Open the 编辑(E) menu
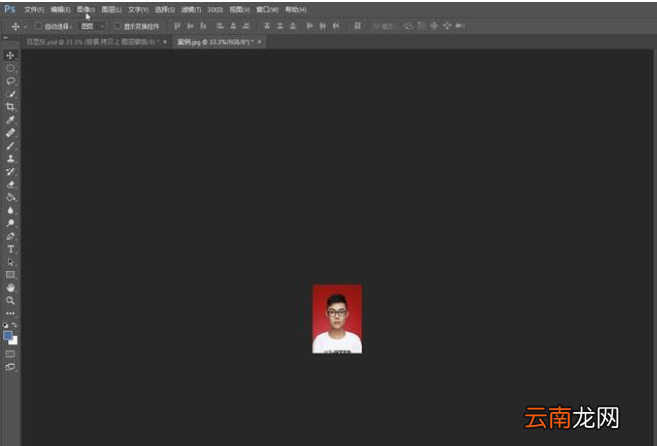The width and height of the screenshot is (657, 446). pos(60,9)
